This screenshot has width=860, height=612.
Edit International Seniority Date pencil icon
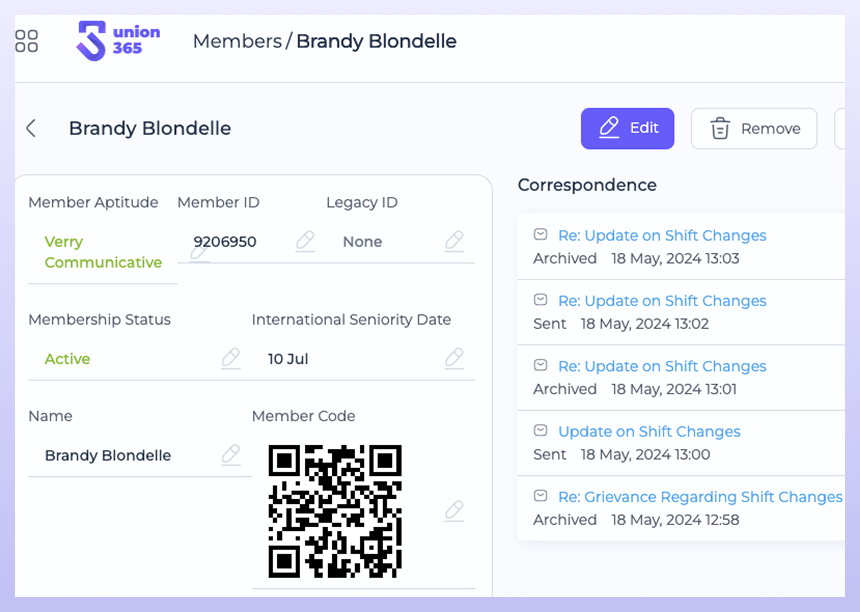(454, 358)
